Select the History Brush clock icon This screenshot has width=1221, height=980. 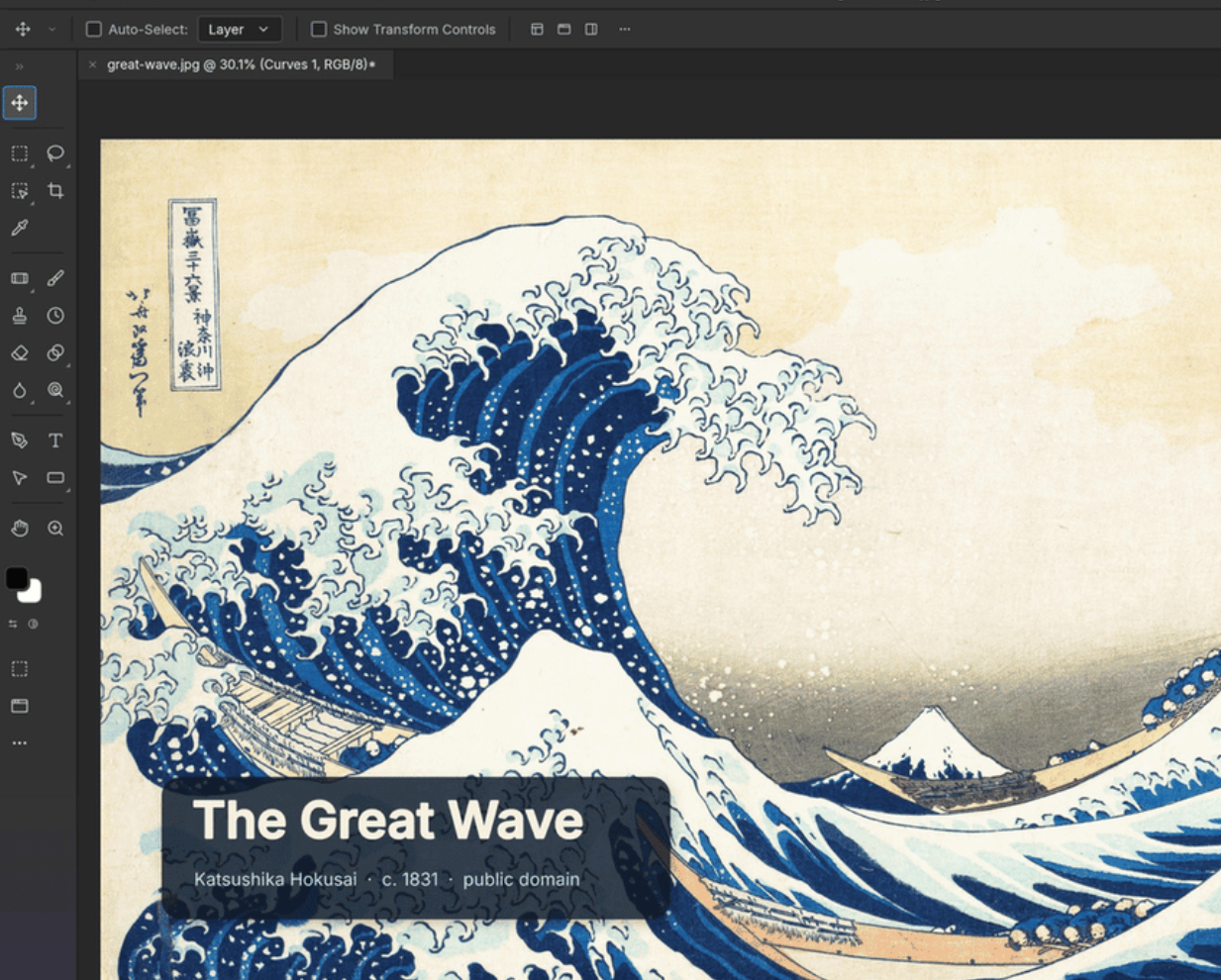pyautogui.click(x=55, y=316)
